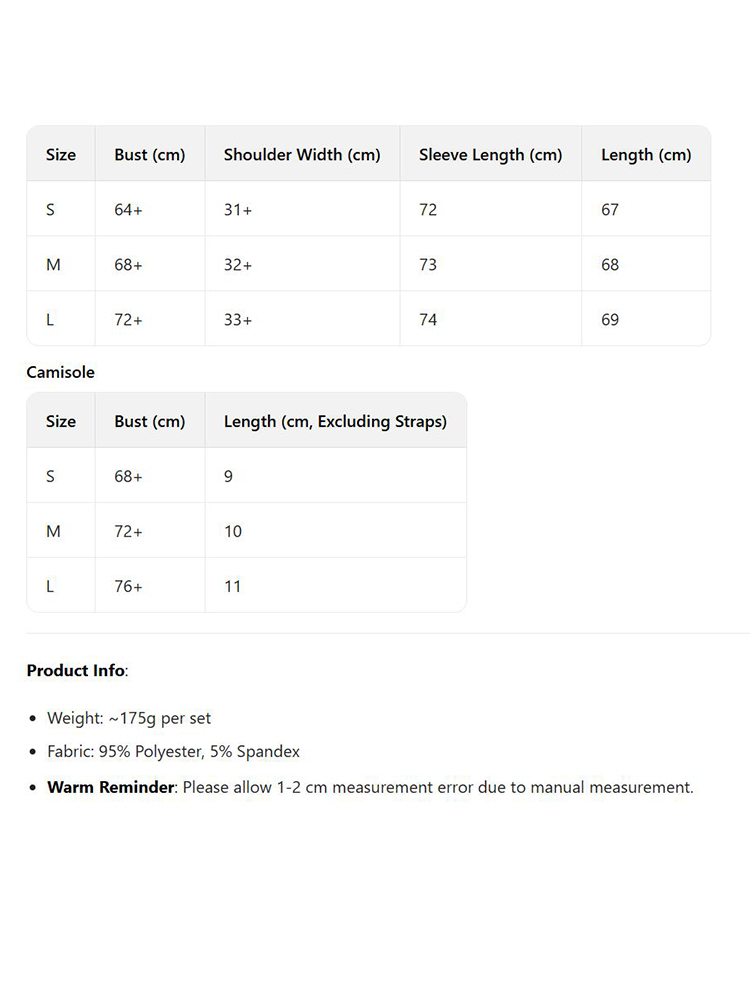Image resolution: width=750 pixels, height=1000 pixels.
Task: Select the Bust (cm) header in top table
Action: [x=149, y=155]
